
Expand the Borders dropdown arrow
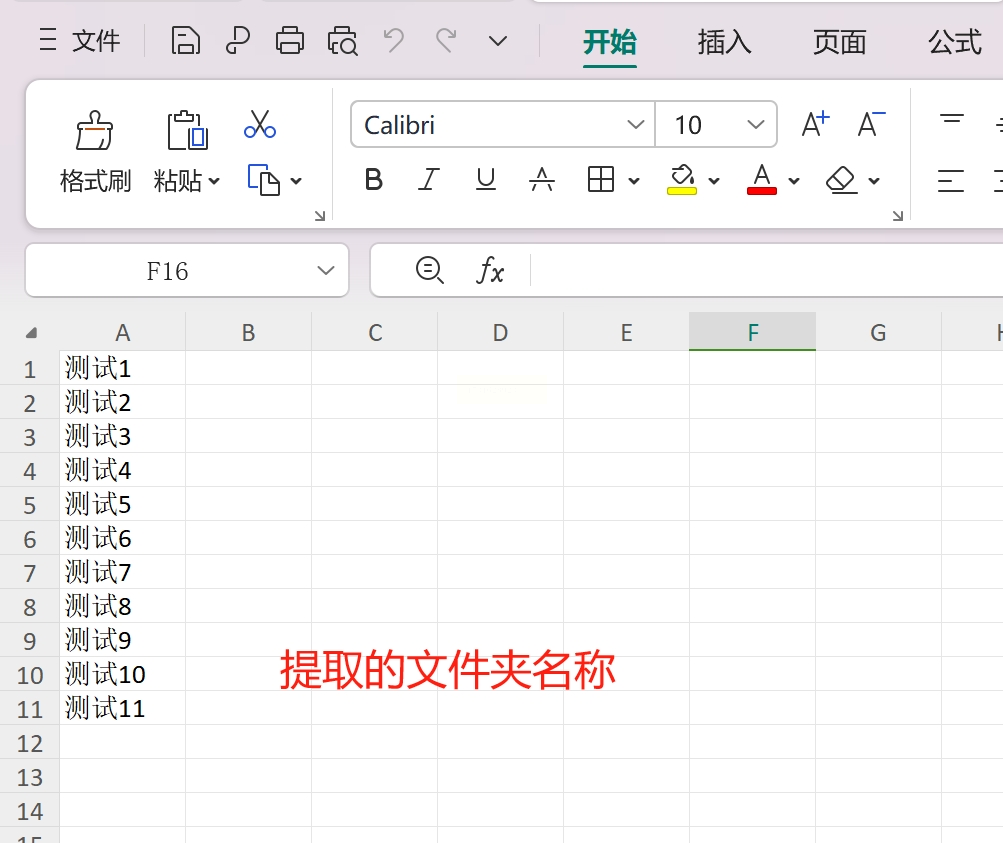point(633,181)
